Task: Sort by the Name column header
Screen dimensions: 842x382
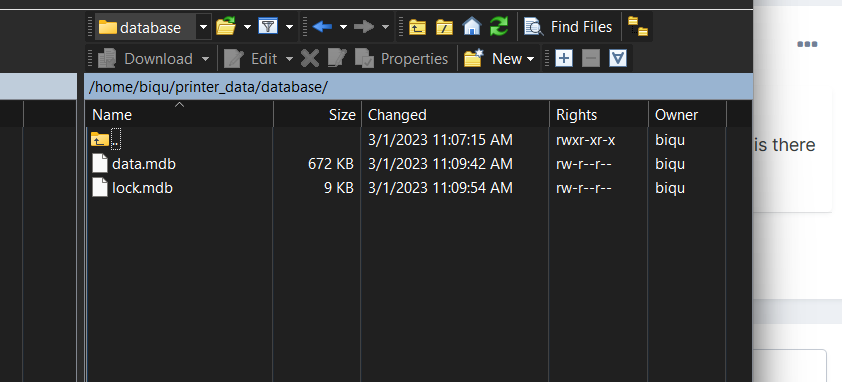Action: tap(179, 114)
